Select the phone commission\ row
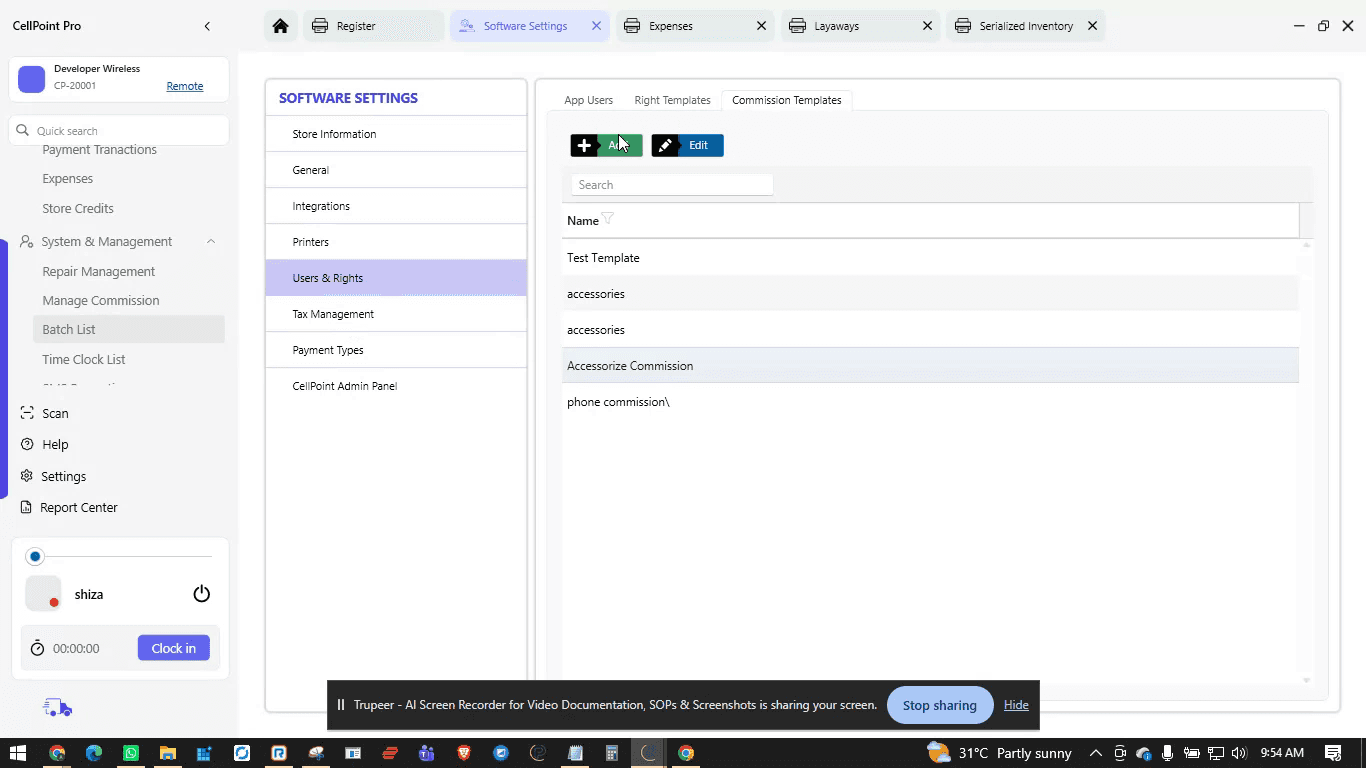Screen dimensions: 1366x768 click(x=930, y=402)
